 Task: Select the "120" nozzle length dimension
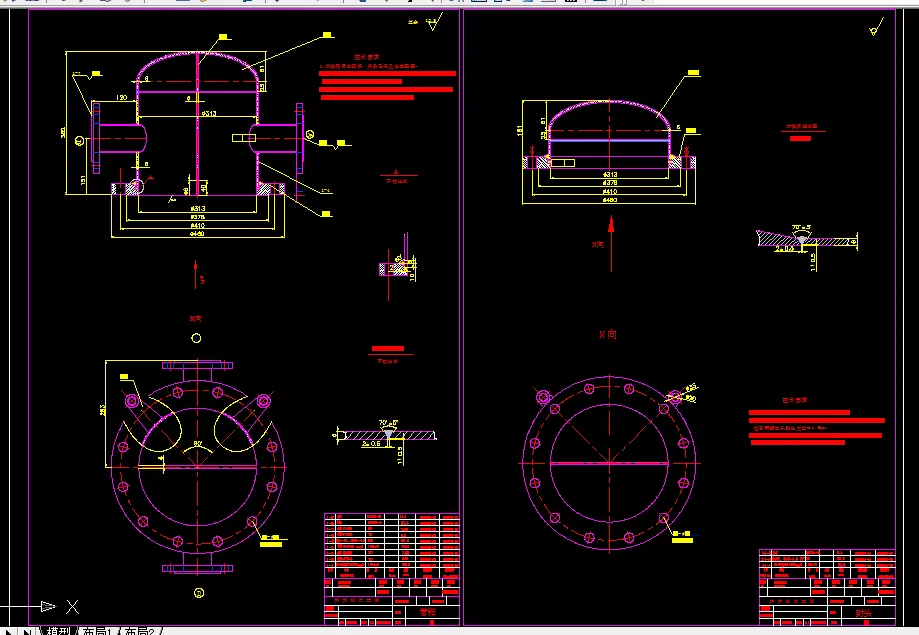coord(122,97)
